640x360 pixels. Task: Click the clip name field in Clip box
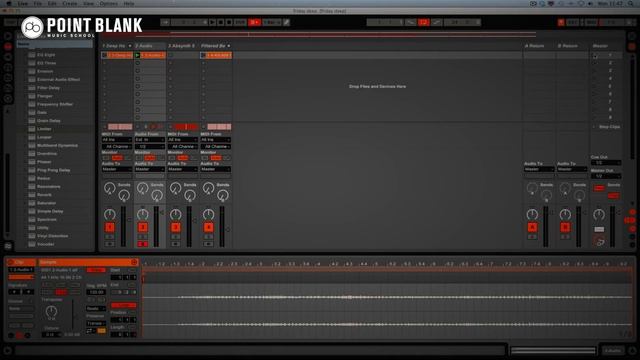(21, 270)
